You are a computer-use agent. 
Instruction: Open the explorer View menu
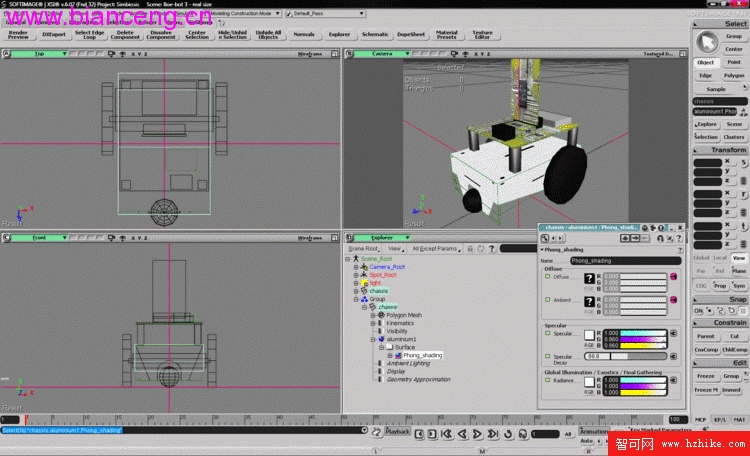click(395, 249)
